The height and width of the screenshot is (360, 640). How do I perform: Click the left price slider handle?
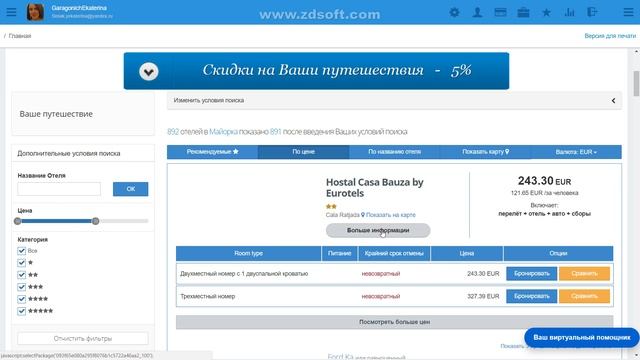coord(17,221)
